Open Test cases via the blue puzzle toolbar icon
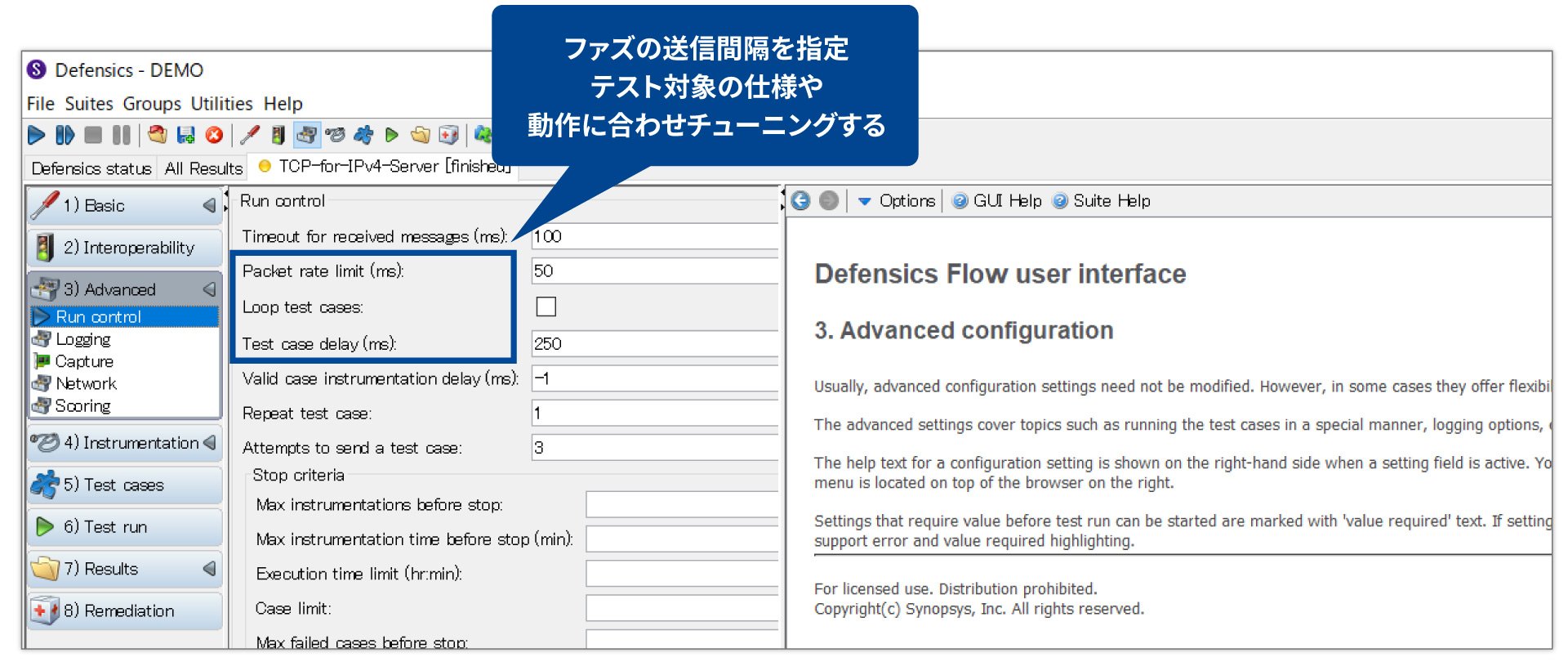Image resolution: width=1568 pixels, height=662 pixels. pyautogui.click(x=363, y=135)
